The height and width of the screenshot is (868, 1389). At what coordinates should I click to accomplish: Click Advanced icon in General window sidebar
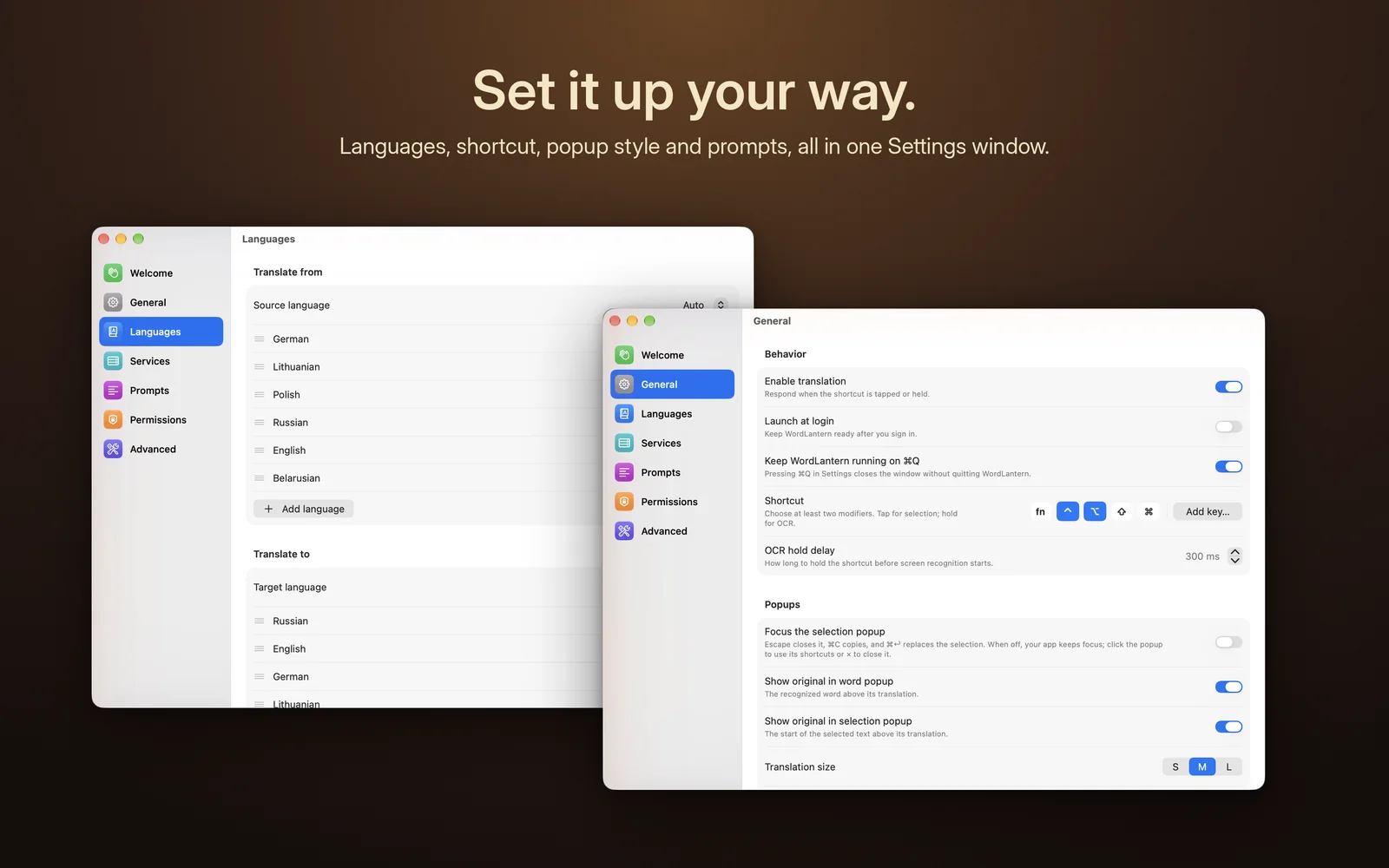(x=624, y=531)
